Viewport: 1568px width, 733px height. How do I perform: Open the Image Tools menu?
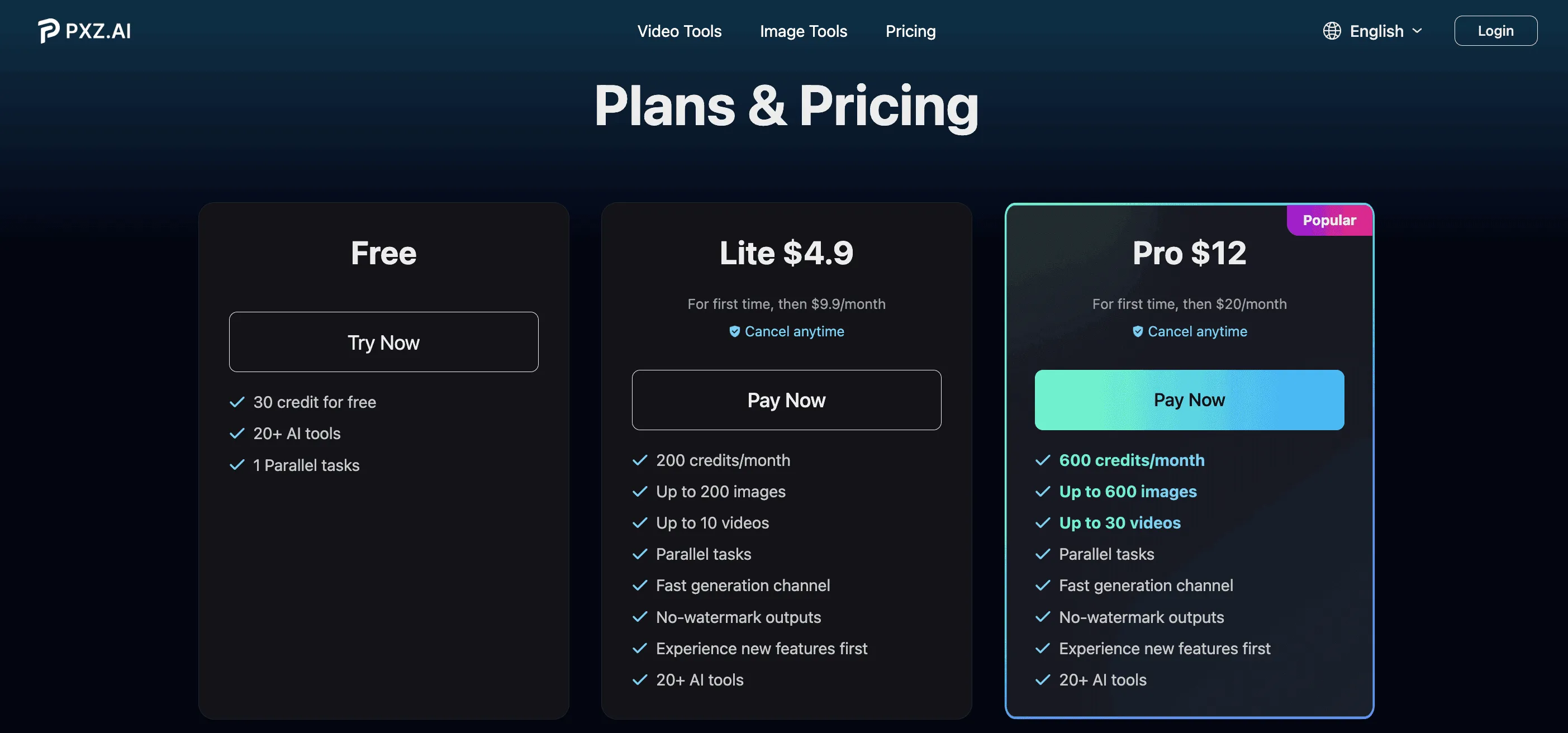(804, 31)
